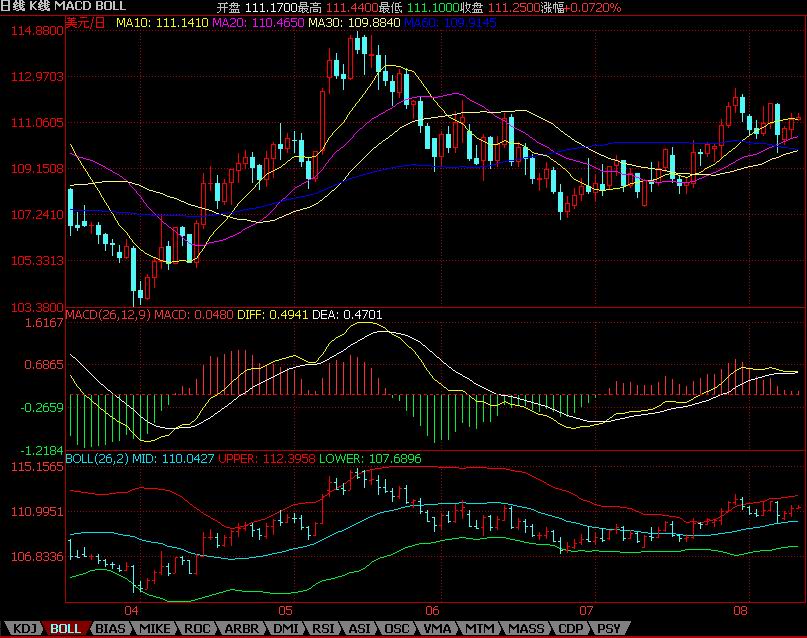Switch to the KDJ indicator tab
This screenshot has height=638, width=807.
coord(23,628)
